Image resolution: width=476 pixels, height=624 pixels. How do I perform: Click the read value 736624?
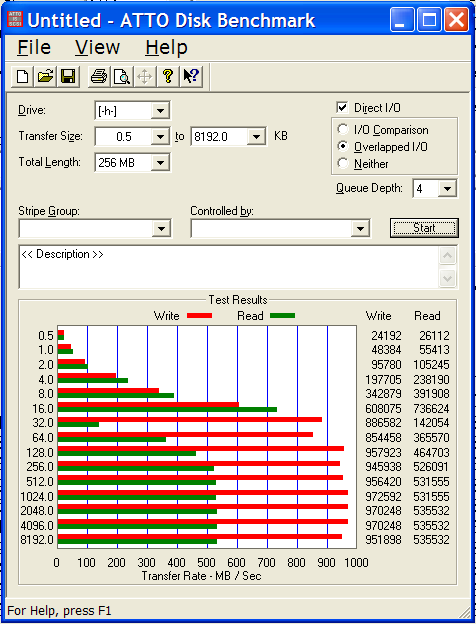coord(431,409)
